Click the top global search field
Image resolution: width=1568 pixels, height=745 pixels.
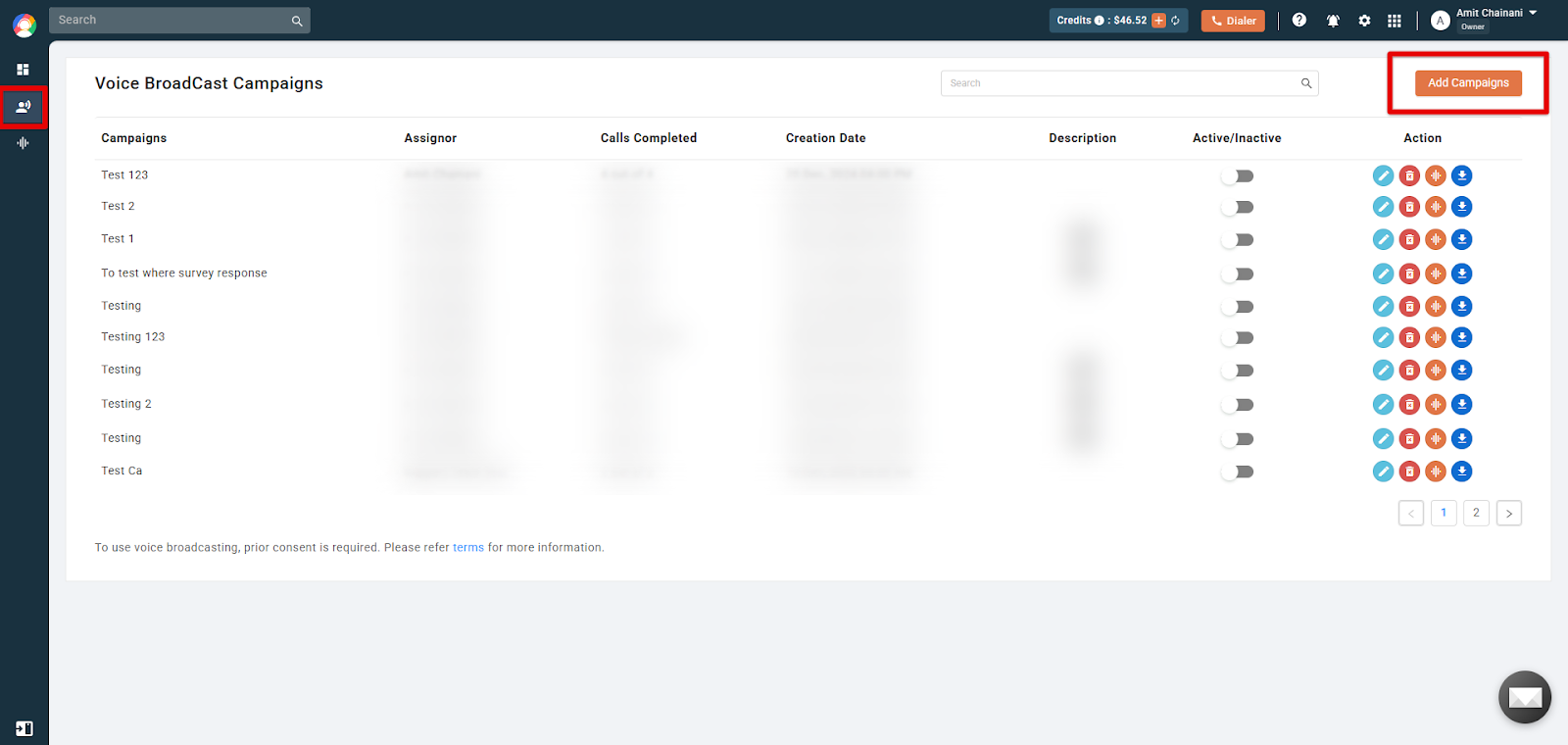click(x=179, y=21)
